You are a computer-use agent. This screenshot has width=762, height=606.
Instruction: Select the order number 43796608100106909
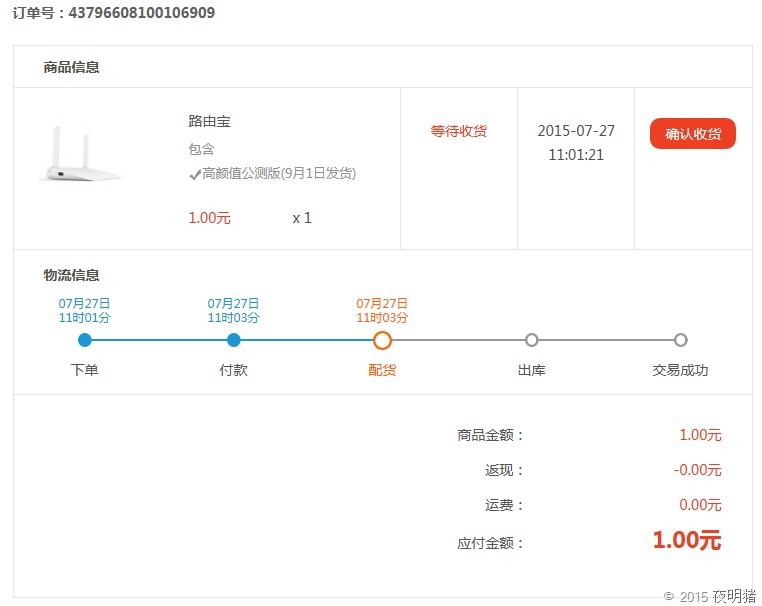coord(141,13)
